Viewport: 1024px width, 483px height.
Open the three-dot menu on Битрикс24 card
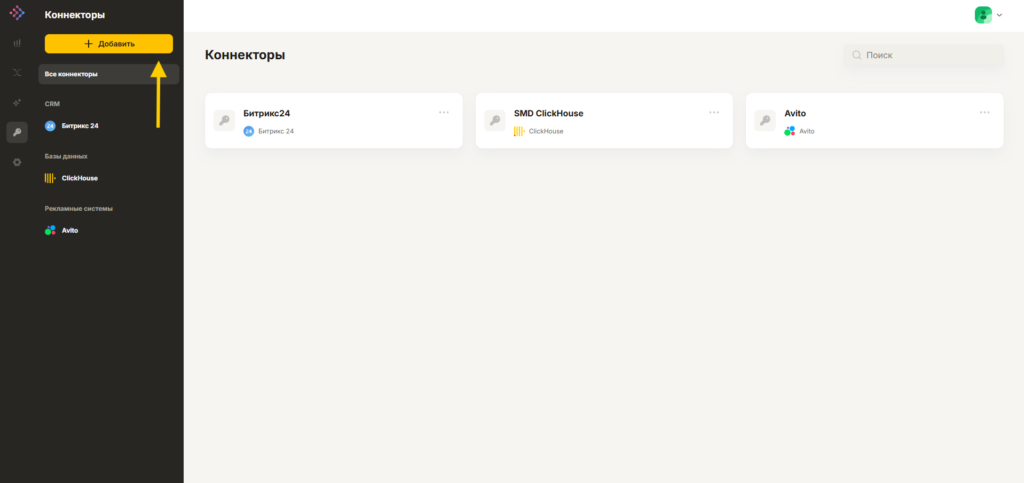(x=444, y=112)
